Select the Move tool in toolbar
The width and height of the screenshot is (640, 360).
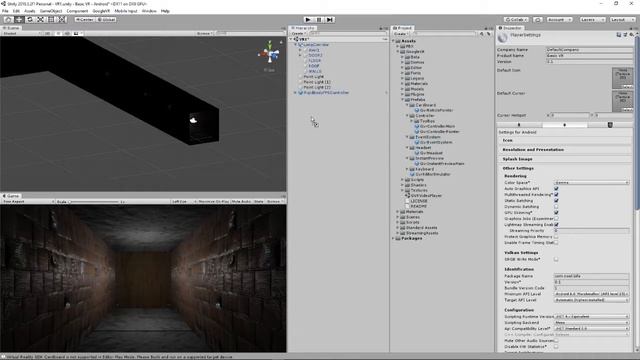coord(19,20)
